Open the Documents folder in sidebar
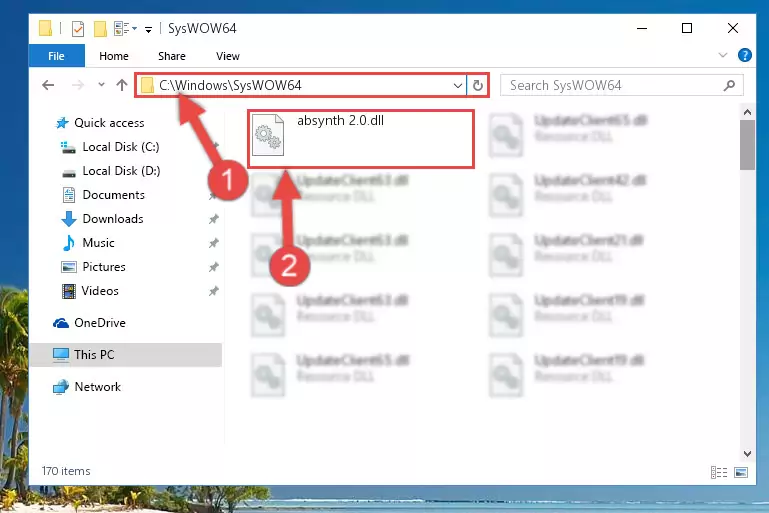 pyautogui.click(x=113, y=195)
